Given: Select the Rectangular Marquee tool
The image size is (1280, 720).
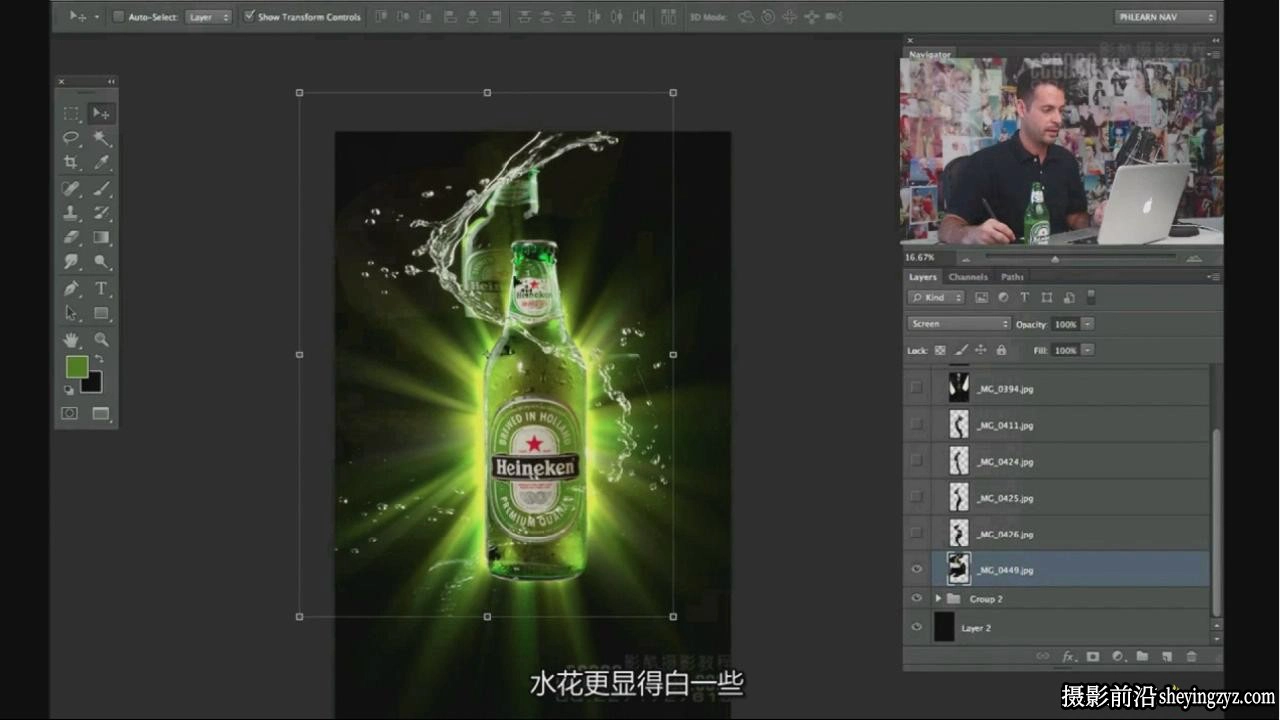Looking at the screenshot, I should 72,114.
